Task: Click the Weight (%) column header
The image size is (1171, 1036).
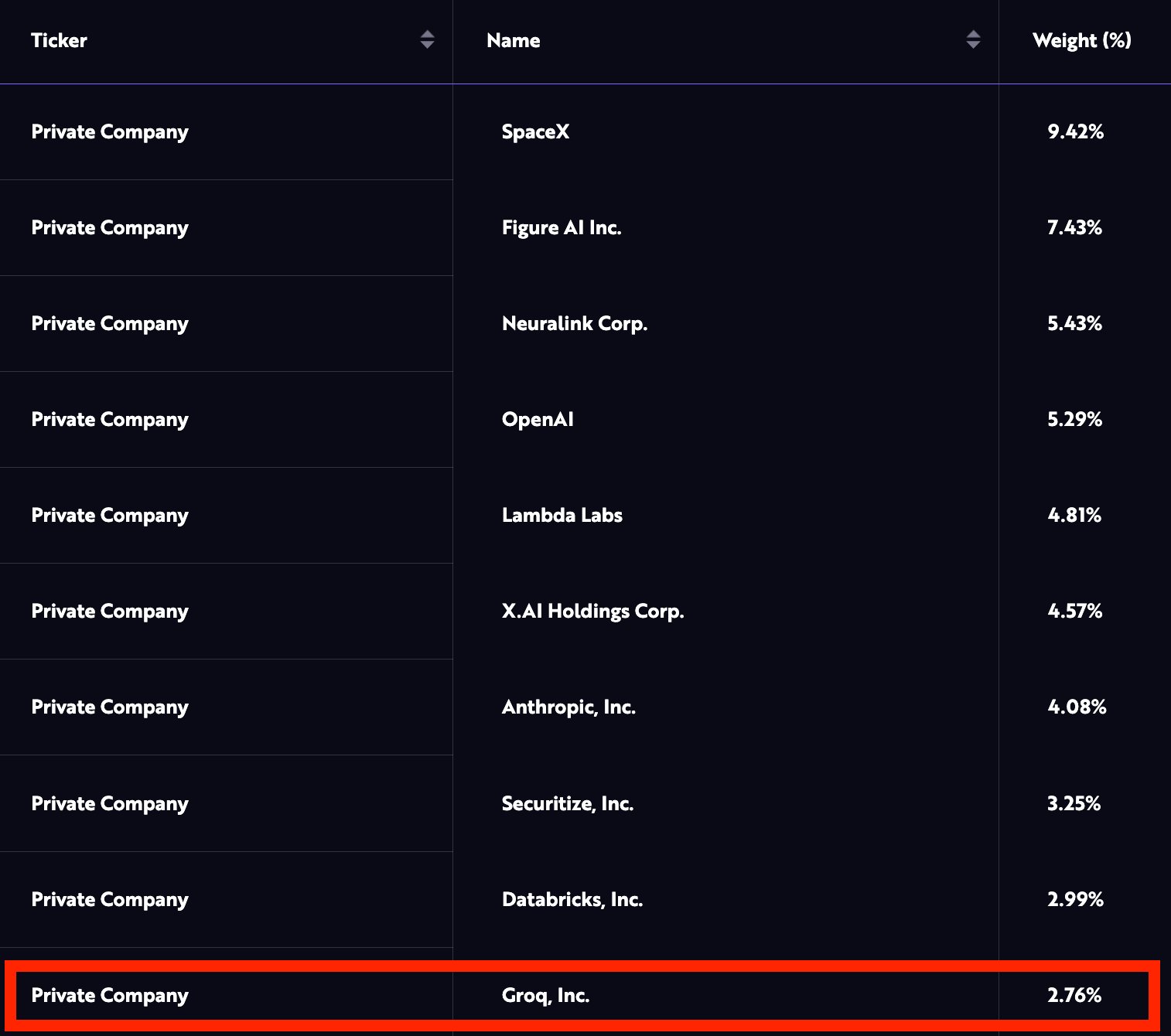Action: tap(1081, 40)
